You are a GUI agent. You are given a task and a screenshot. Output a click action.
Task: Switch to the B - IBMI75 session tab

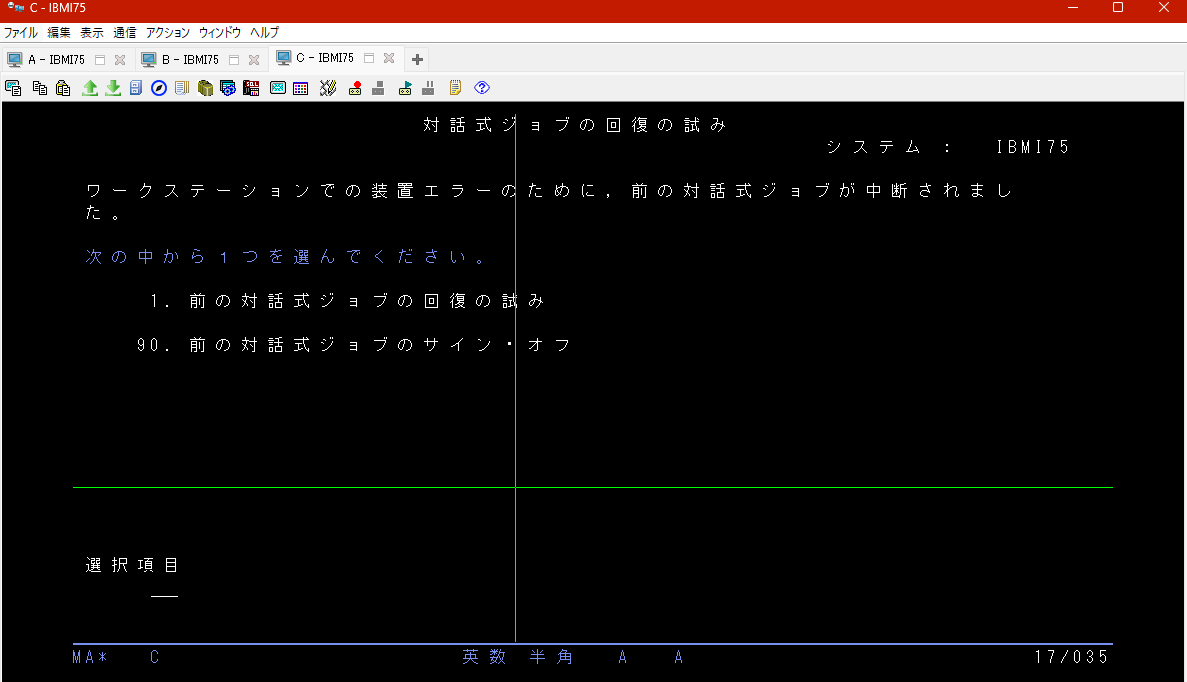click(190, 60)
